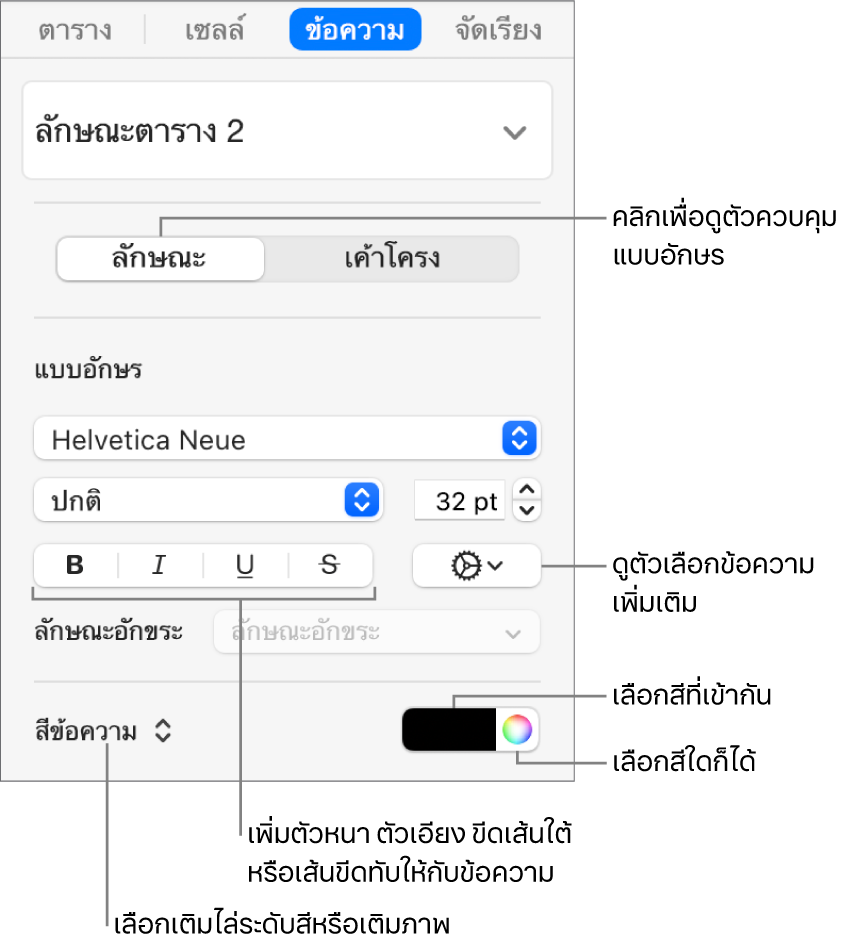The height and width of the screenshot is (942, 854).
Task: Decrease font size with down stepper arrow
Action: point(527,511)
